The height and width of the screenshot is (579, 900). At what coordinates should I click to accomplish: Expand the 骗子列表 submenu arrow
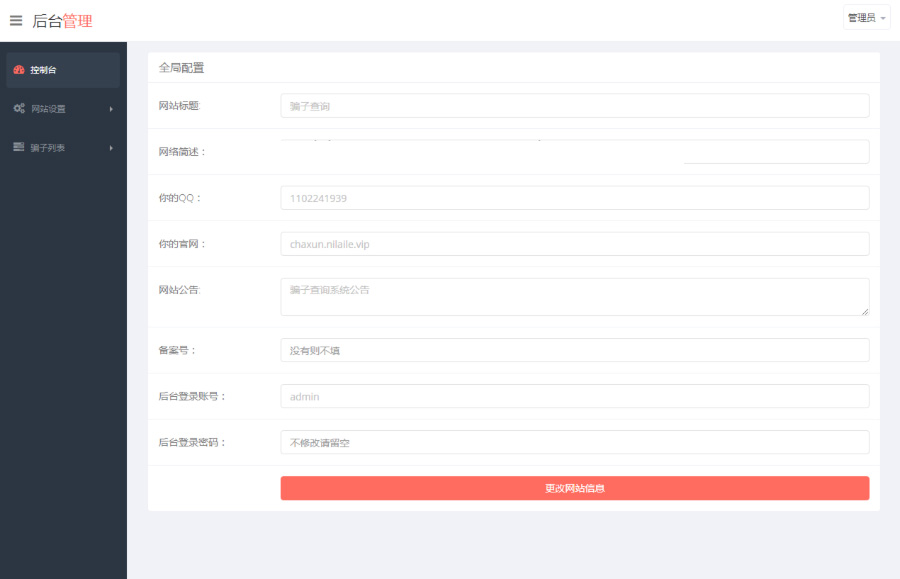coord(111,148)
